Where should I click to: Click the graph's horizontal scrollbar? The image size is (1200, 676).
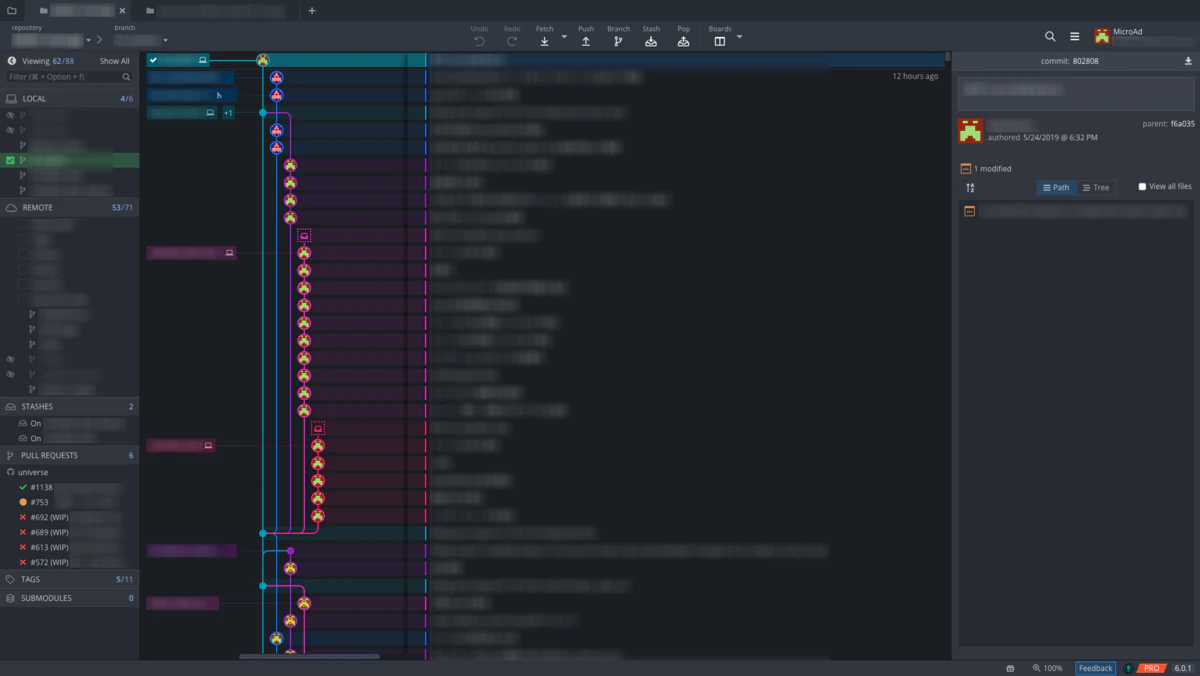point(309,657)
